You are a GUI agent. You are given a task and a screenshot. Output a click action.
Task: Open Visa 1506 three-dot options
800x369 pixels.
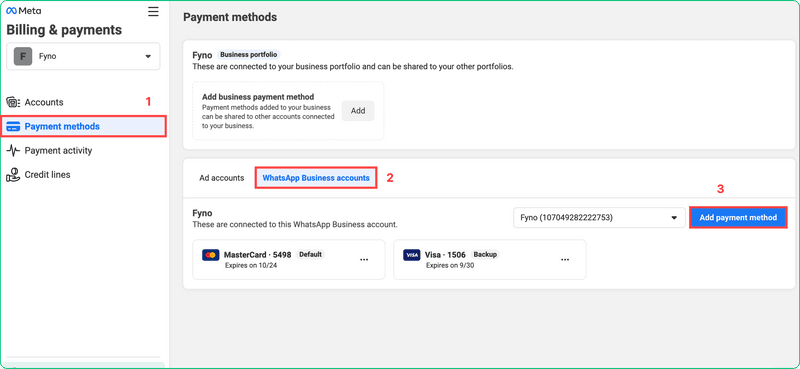pos(565,259)
